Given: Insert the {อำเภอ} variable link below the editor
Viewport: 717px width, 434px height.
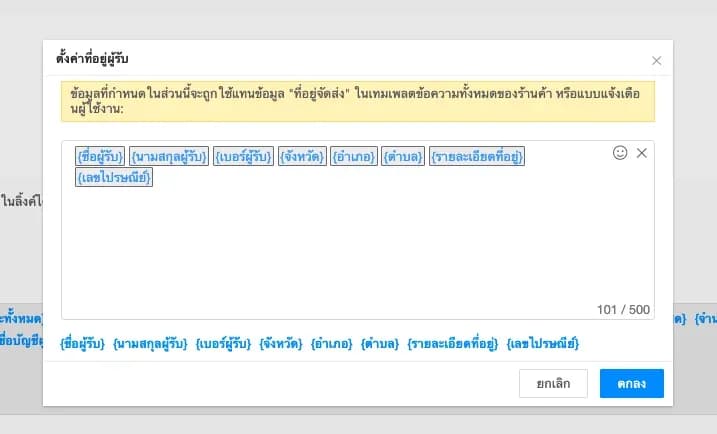Looking at the screenshot, I should [x=332, y=343].
